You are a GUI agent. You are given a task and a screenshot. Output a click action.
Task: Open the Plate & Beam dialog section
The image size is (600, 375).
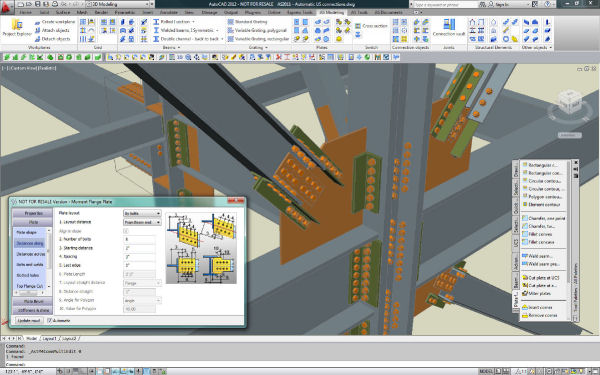click(x=33, y=302)
